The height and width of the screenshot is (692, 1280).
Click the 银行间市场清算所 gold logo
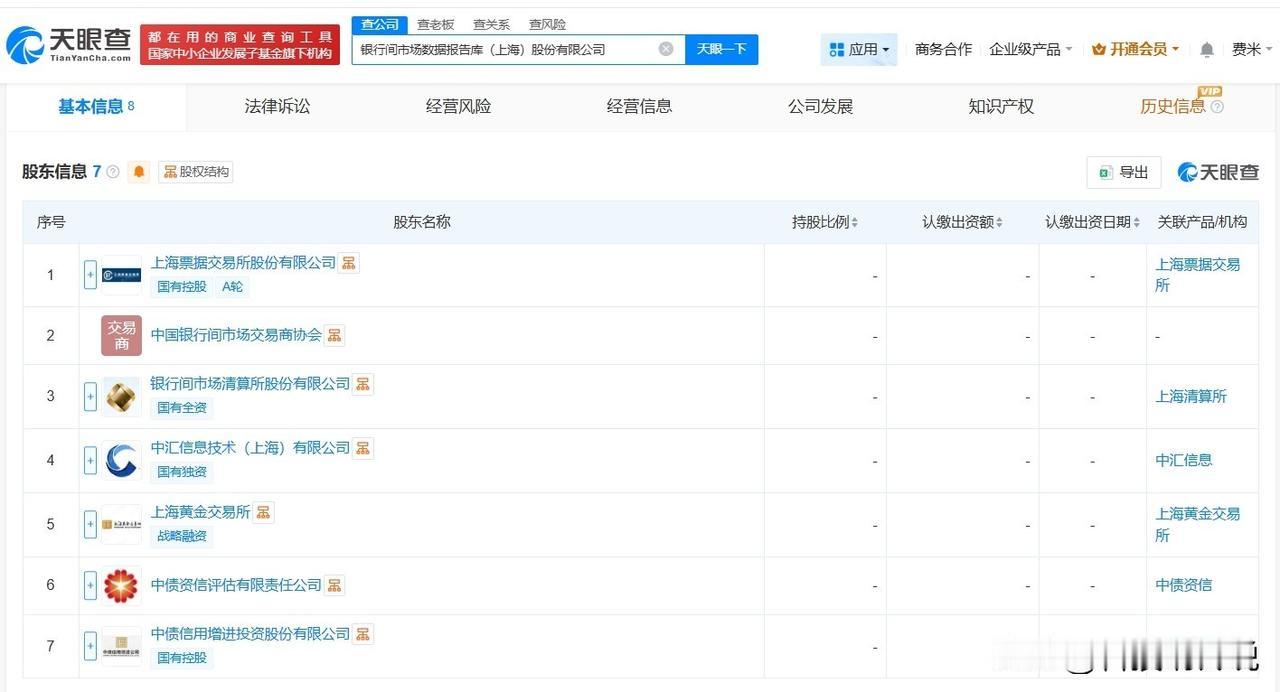[x=121, y=396]
